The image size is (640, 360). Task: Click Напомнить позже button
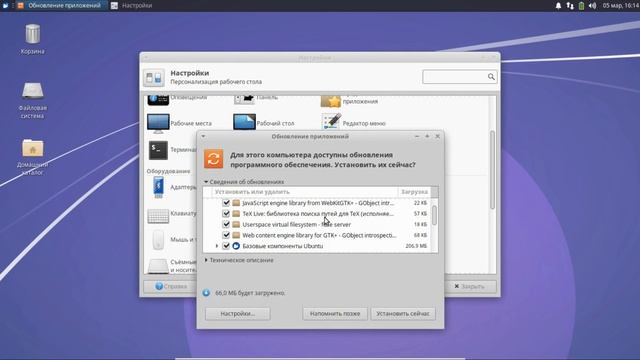pyautogui.click(x=335, y=313)
